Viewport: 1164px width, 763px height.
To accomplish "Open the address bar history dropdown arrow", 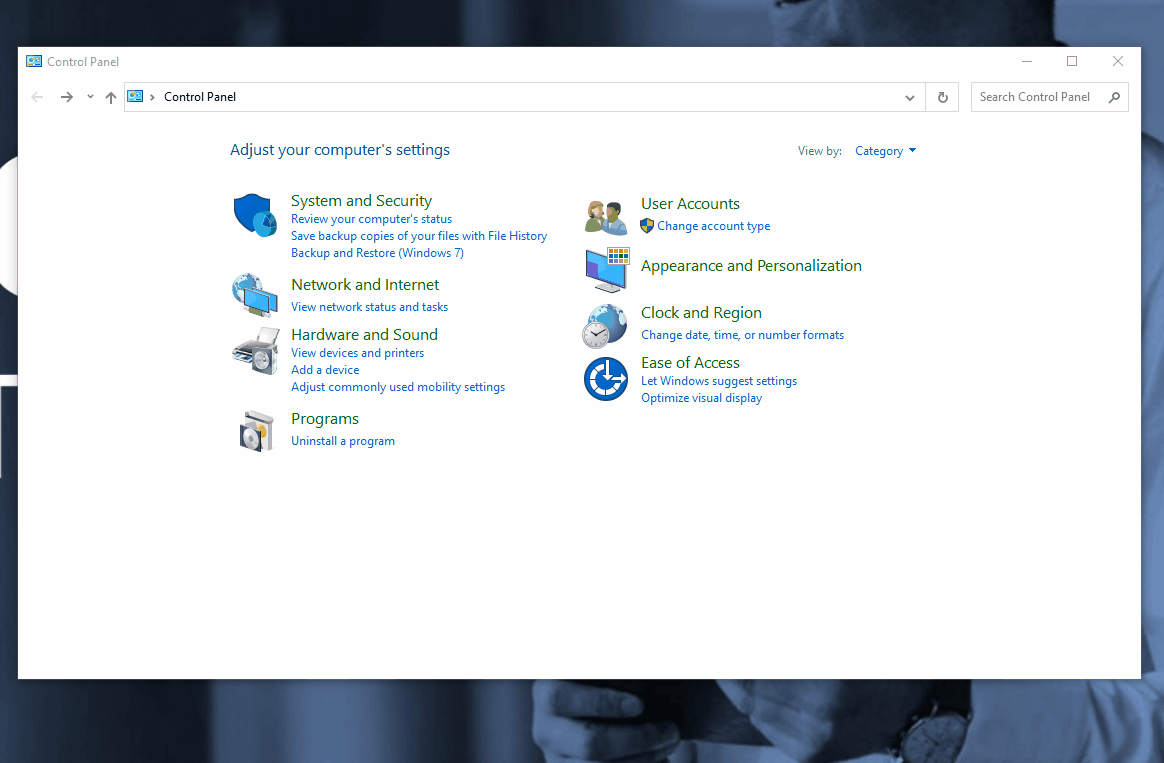I will (x=909, y=97).
